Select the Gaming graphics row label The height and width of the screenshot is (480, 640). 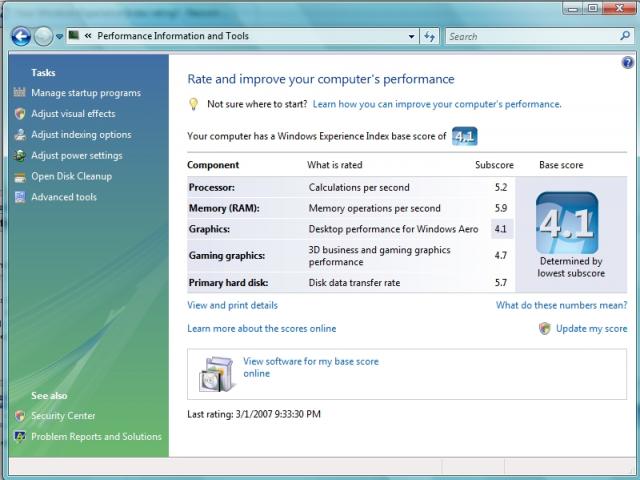point(227,256)
